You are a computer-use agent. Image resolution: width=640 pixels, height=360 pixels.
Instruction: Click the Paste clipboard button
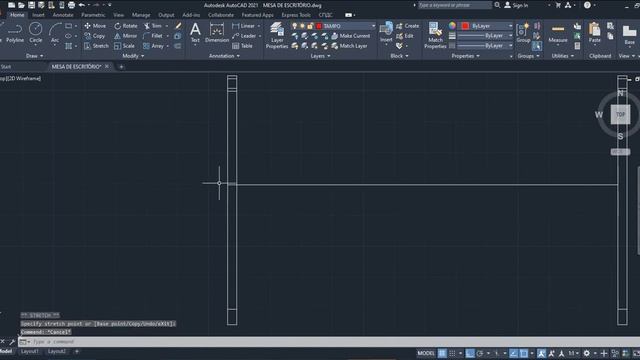[595, 33]
